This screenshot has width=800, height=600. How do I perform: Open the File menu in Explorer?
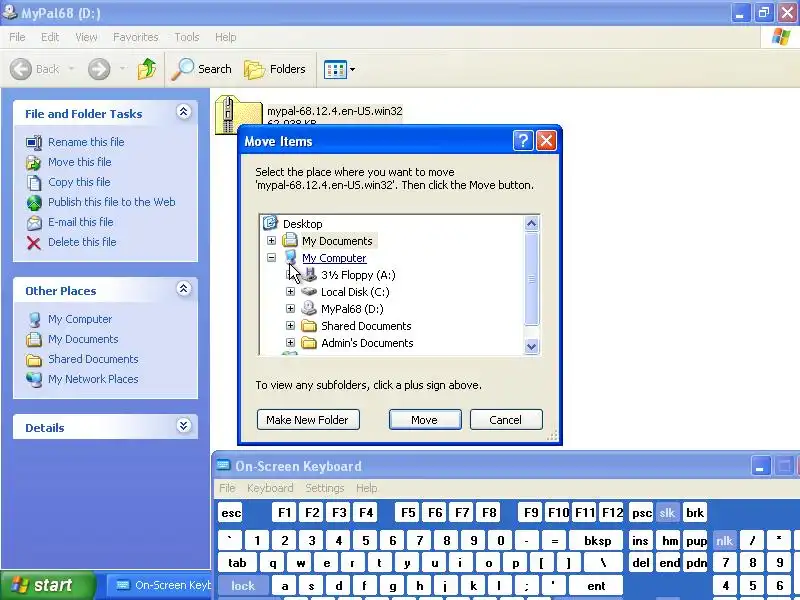click(17, 37)
